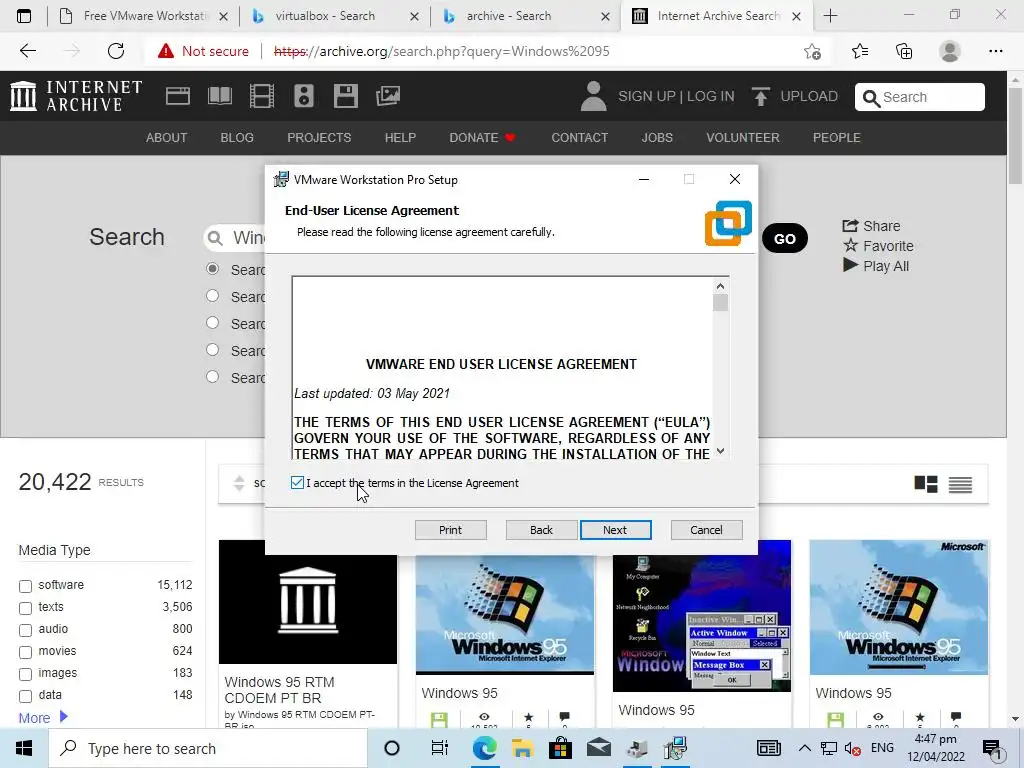Viewport: 1024px width, 768px height.
Task: Click Back in VMware Setup dialog
Action: coord(541,530)
